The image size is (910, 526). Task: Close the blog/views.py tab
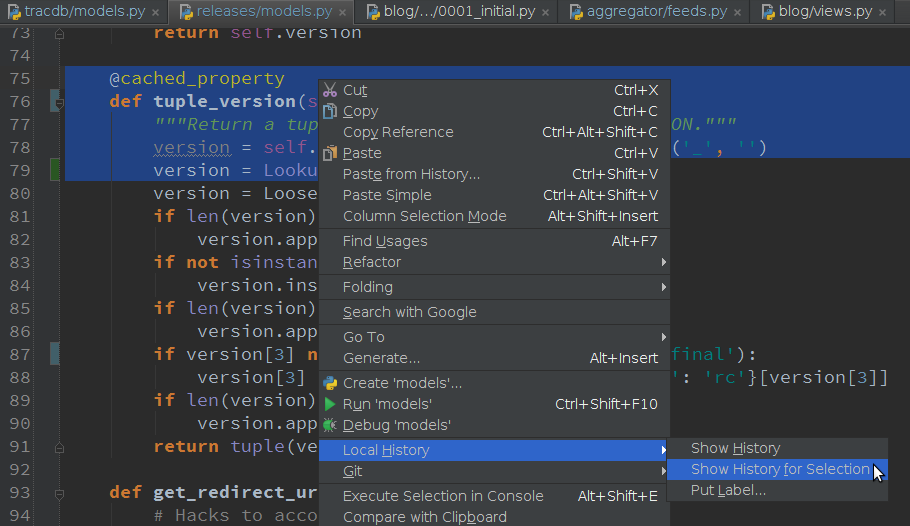[x=882, y=12]
